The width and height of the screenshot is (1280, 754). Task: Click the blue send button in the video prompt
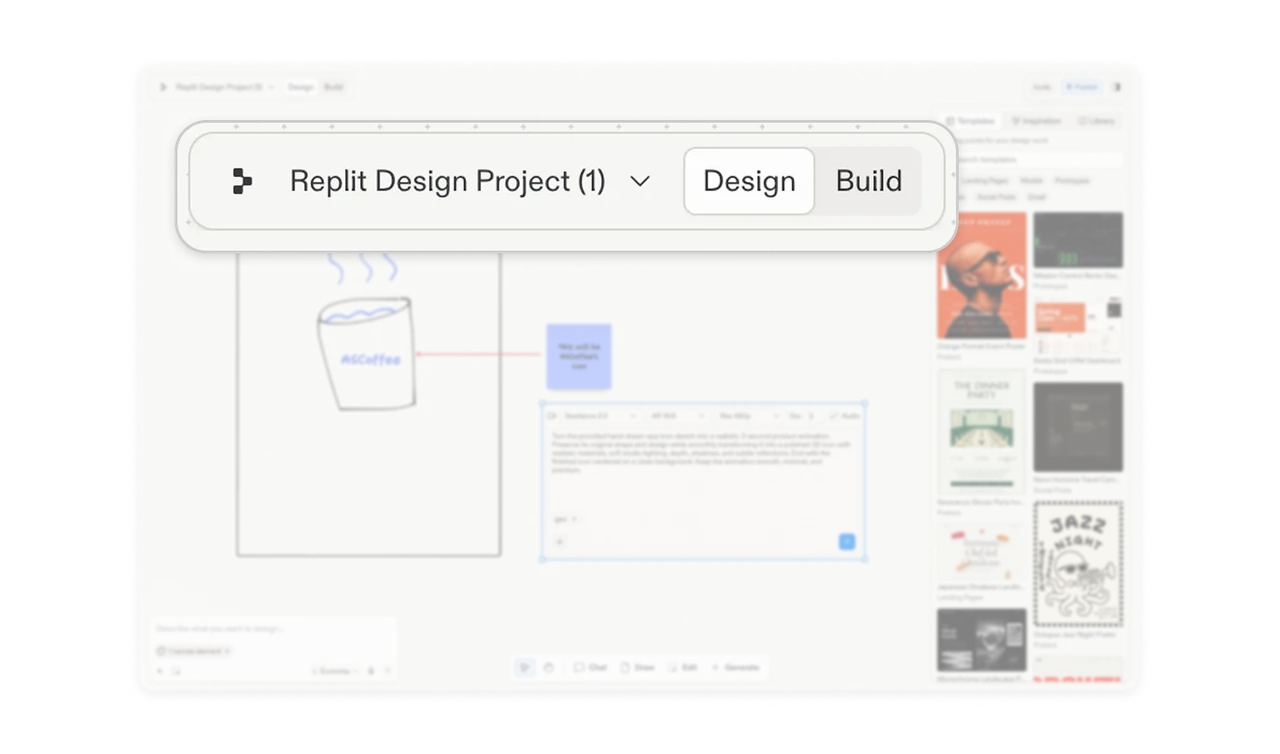pyautogui.click(x=847, y=541)
